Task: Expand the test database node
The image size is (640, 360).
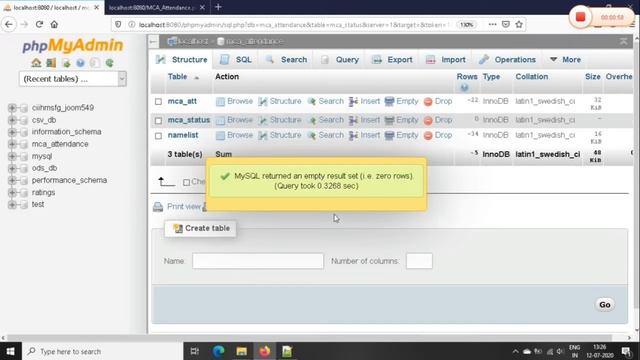Action: [12, 204]
